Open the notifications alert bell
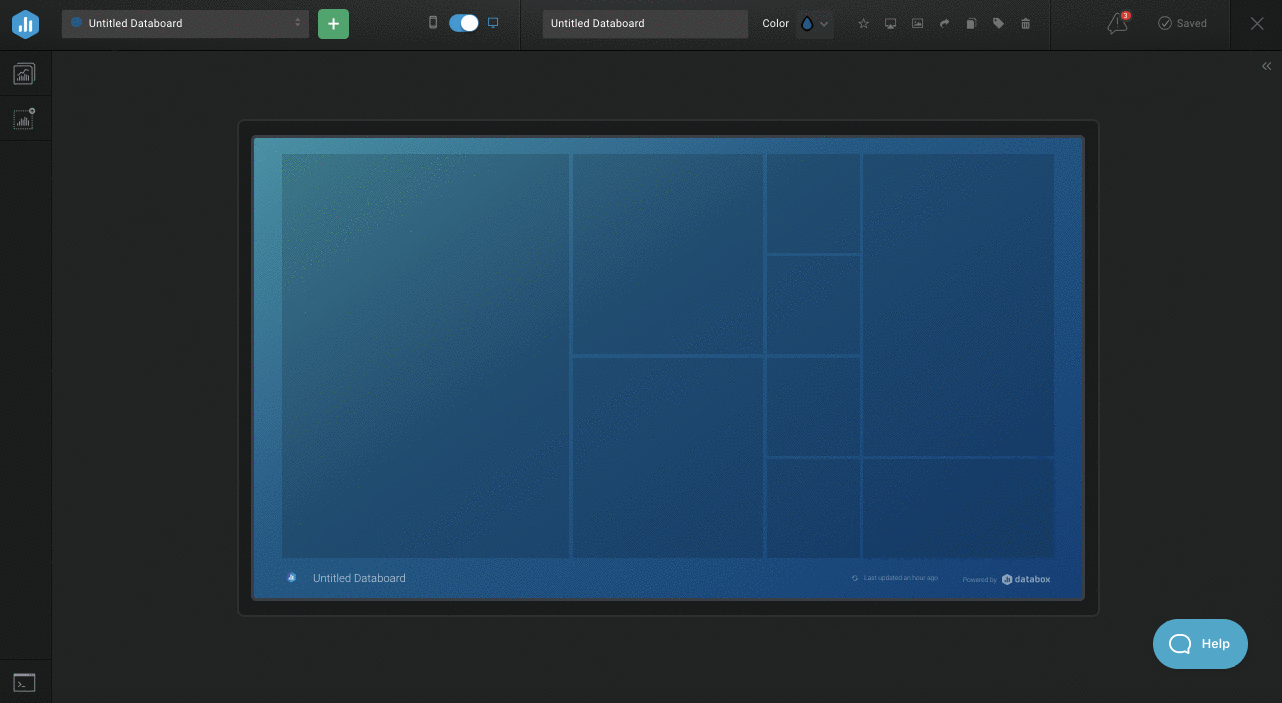 click(x=1117, y=24)
